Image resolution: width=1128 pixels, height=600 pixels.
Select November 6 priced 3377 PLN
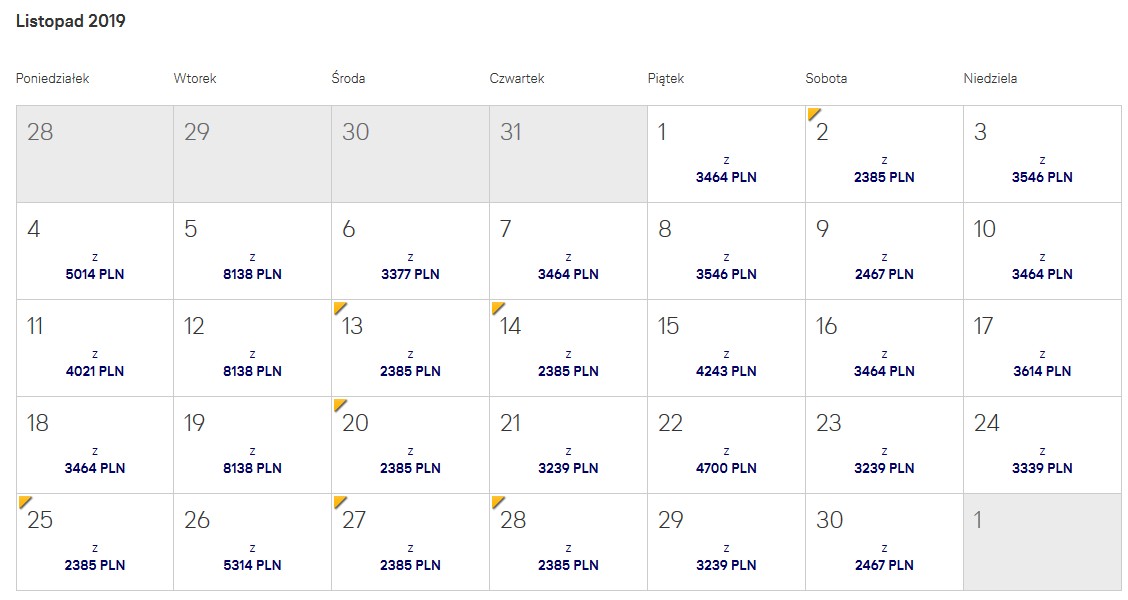point(410,251)
